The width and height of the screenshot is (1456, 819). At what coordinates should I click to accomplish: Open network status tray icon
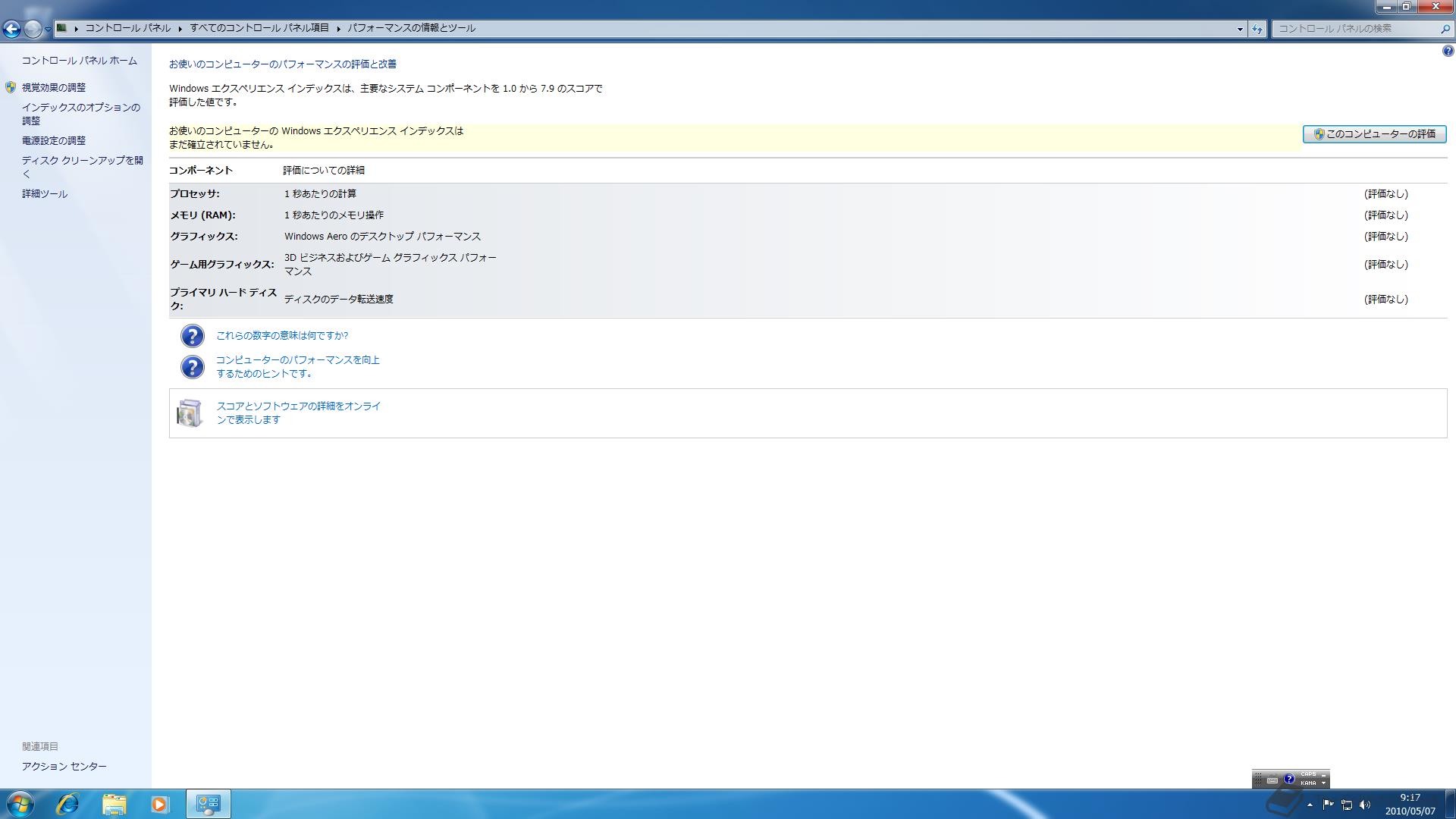(x=1347, y=805)
